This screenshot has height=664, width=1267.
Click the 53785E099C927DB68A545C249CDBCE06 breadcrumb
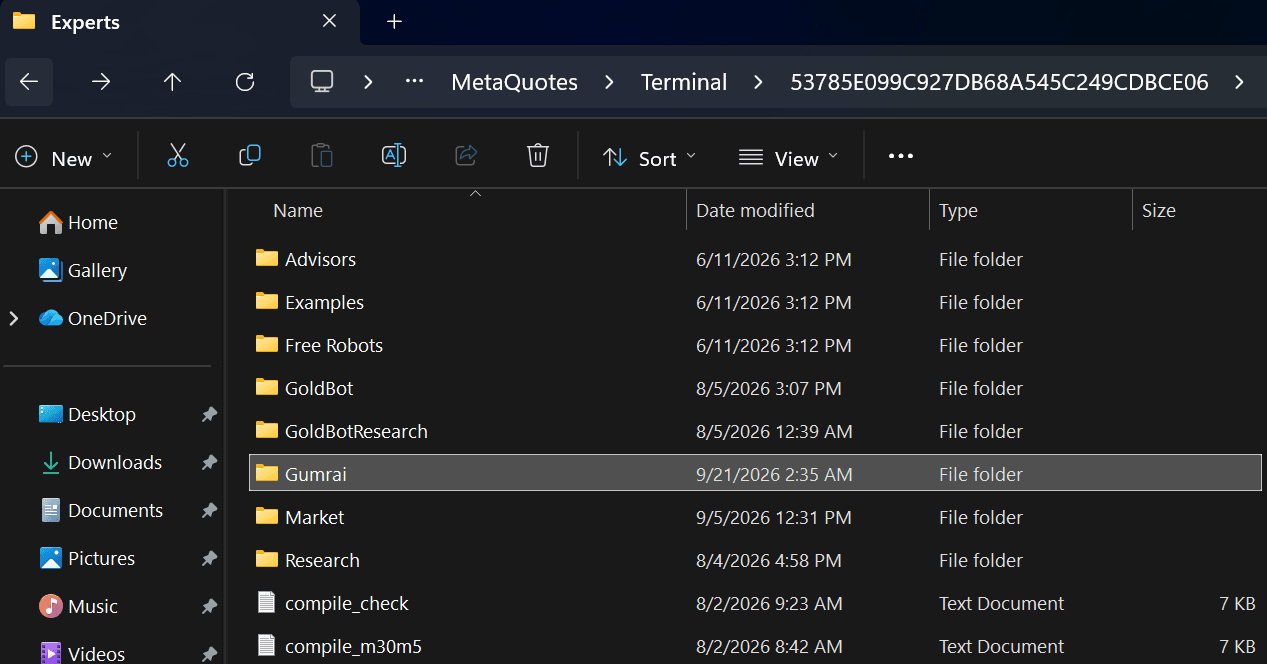point(999,82)
